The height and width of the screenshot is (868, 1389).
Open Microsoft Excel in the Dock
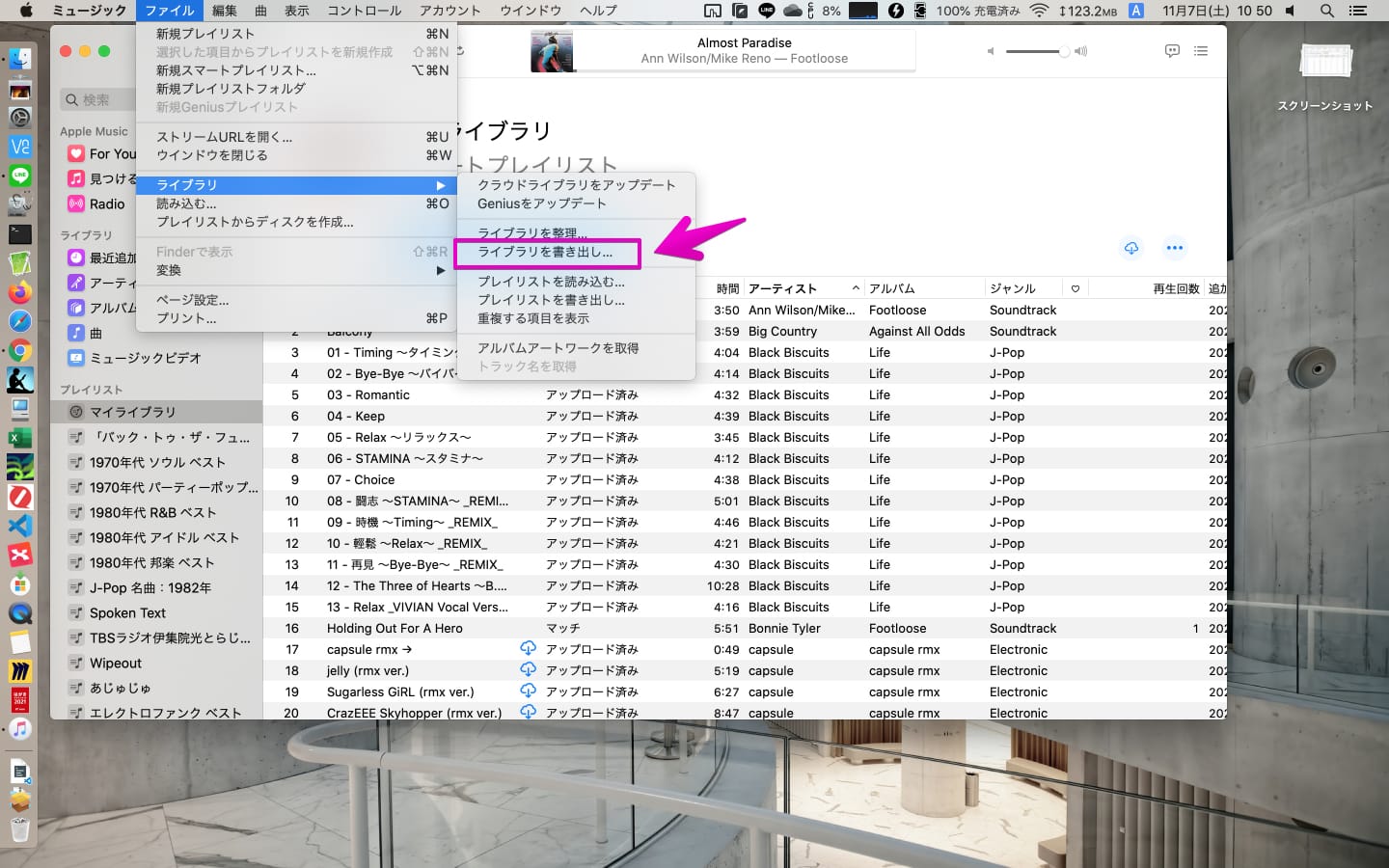pyautogui.click(x=20, y=438)
